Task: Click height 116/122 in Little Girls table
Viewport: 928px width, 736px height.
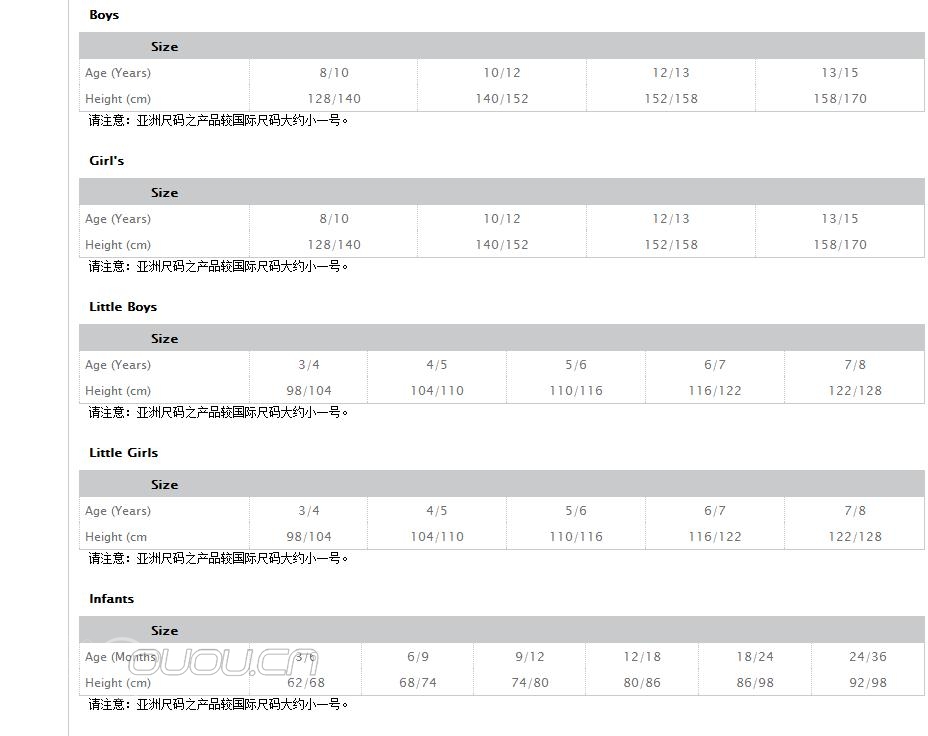Action: pos(715,537)
